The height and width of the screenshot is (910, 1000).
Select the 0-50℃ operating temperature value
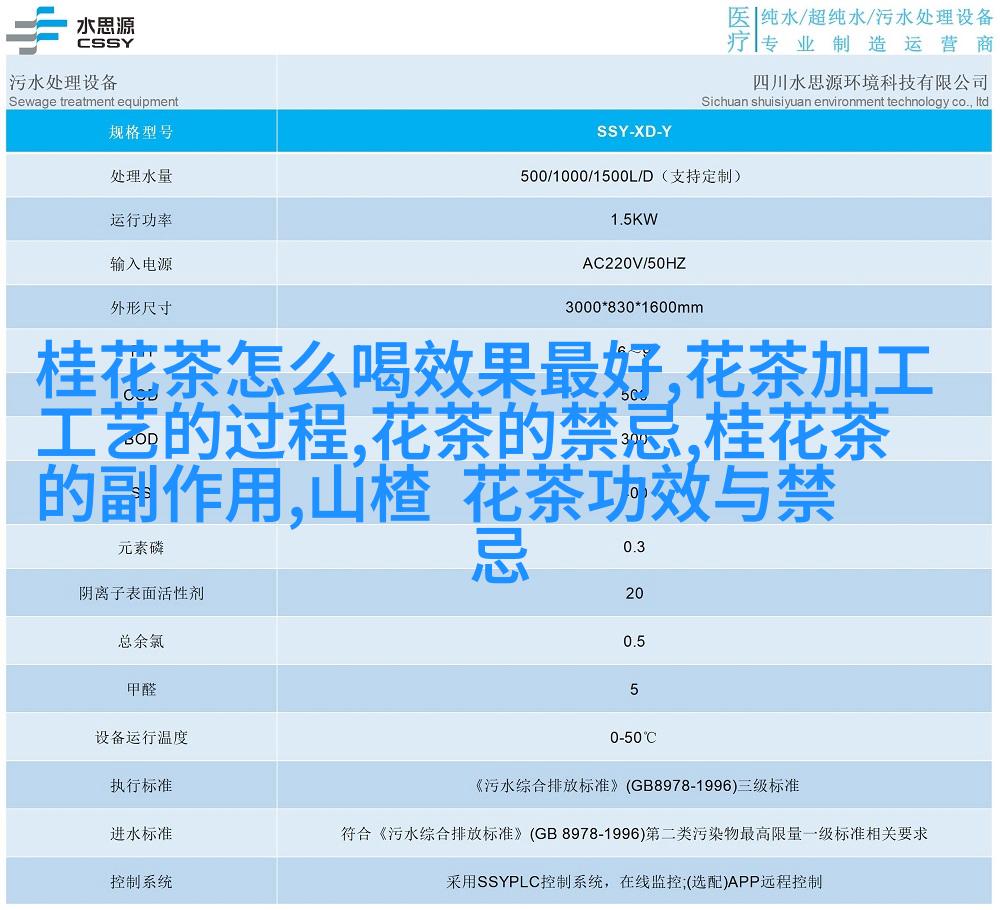634,738
